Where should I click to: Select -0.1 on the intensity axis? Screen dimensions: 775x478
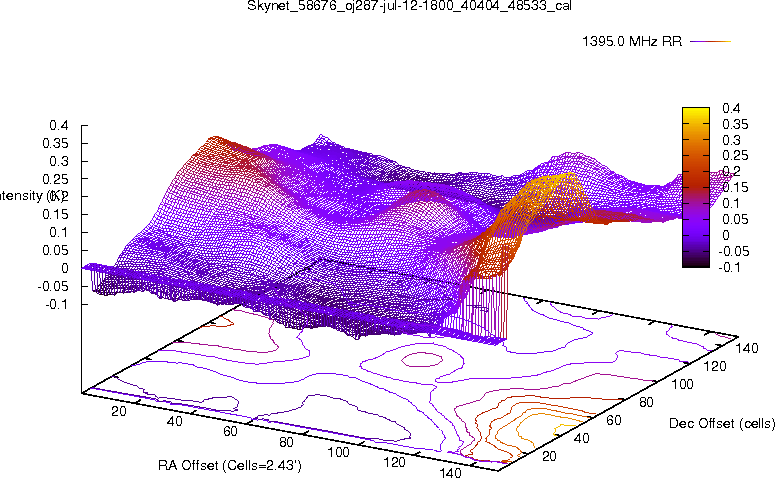[57, 304]
